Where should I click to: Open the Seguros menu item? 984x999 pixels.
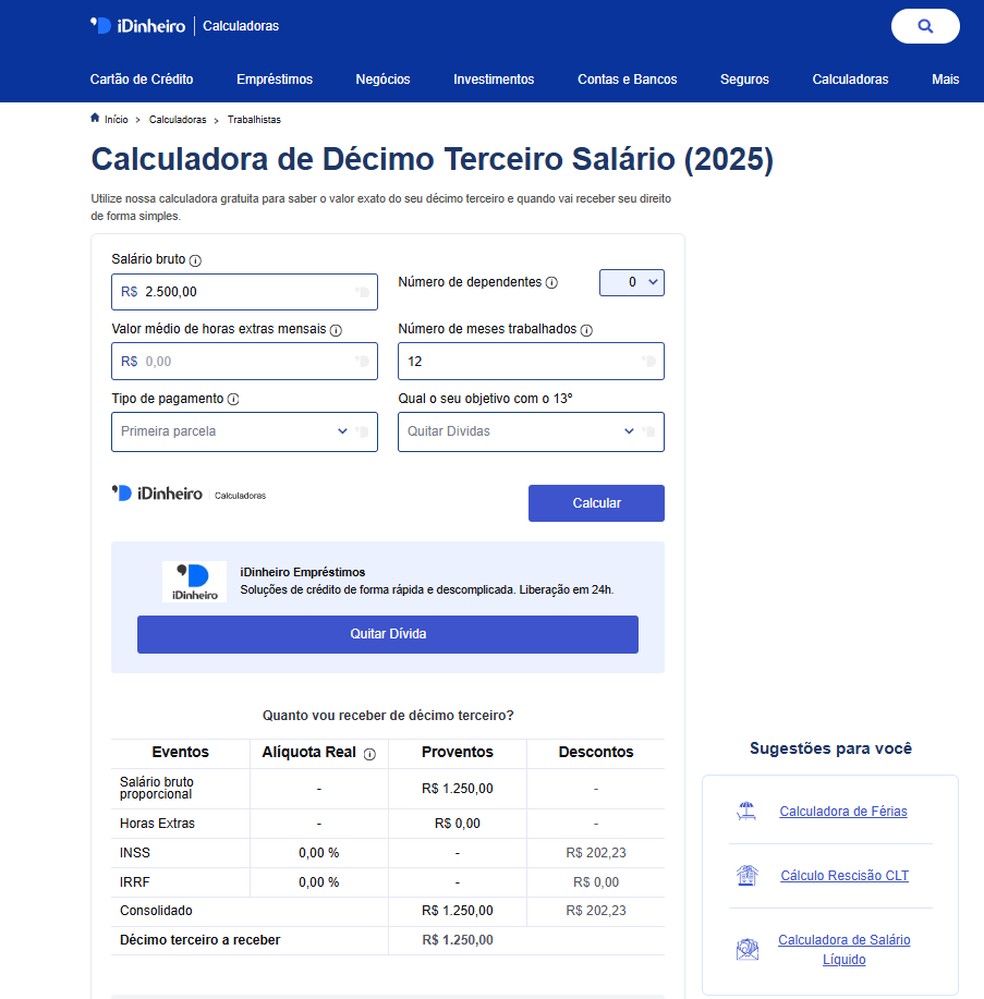[x=744, y=79]
